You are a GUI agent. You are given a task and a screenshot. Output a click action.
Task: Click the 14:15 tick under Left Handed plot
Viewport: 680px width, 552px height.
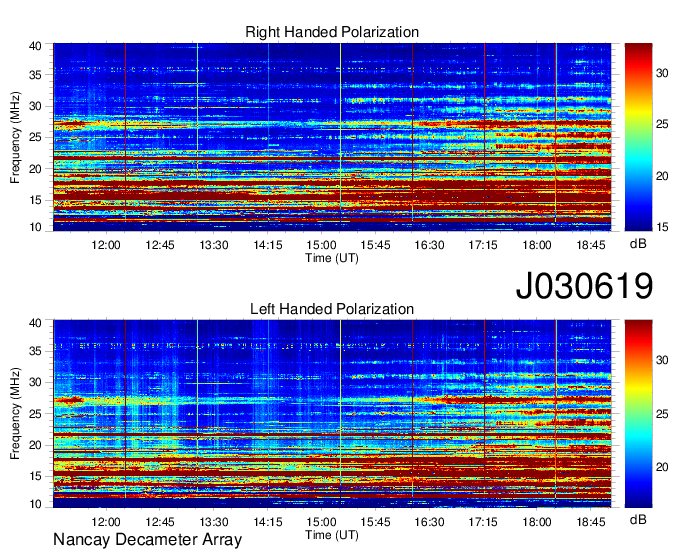click(x=268, y=522)
